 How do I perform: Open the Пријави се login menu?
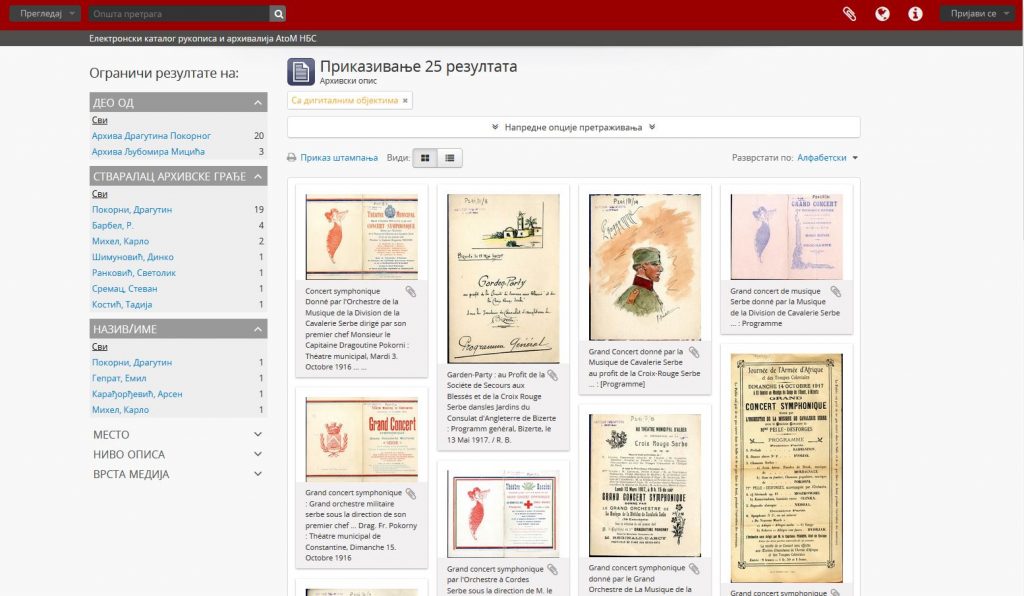977,14
